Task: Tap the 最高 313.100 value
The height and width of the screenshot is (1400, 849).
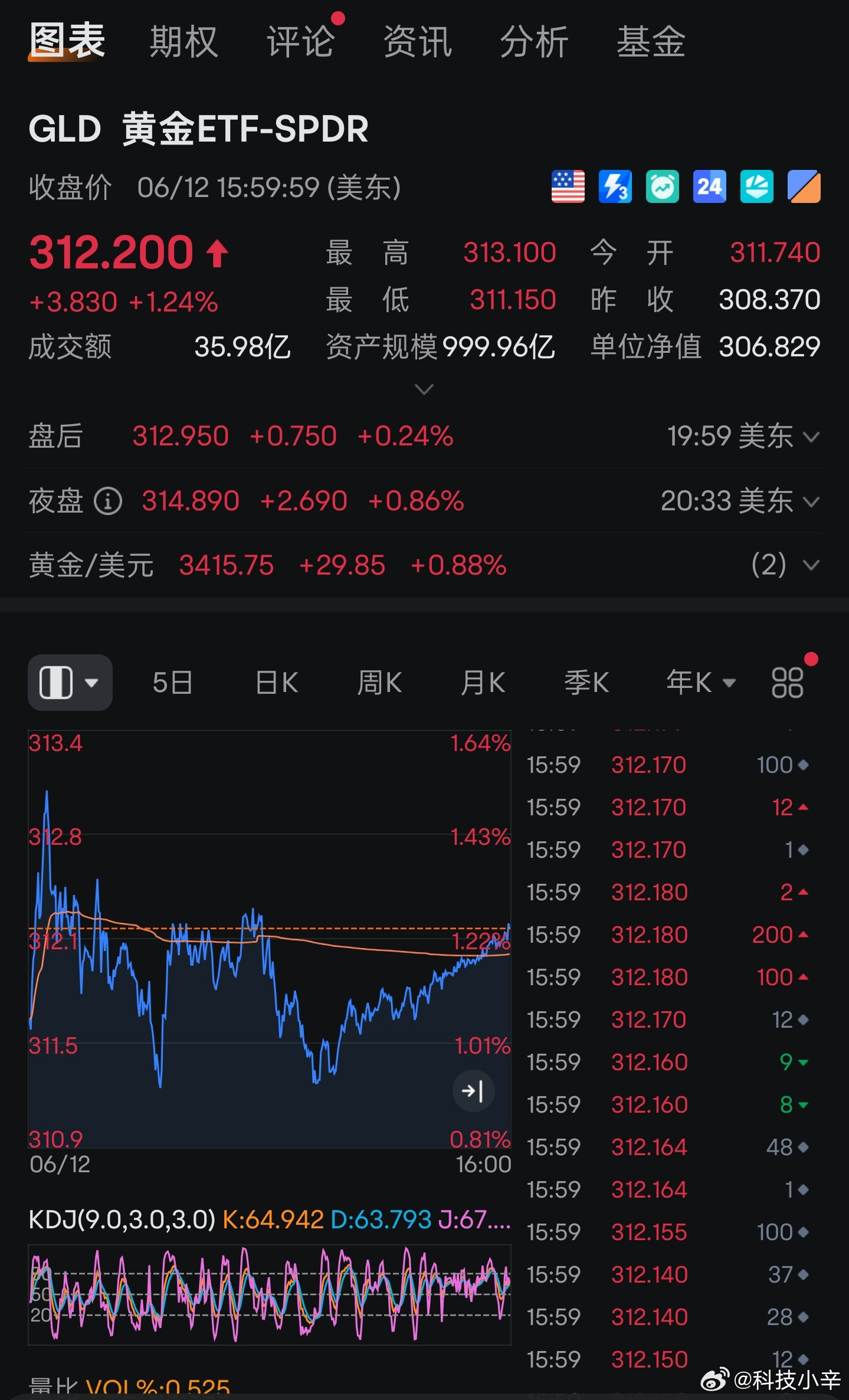Action: click(x=510, y=253)
